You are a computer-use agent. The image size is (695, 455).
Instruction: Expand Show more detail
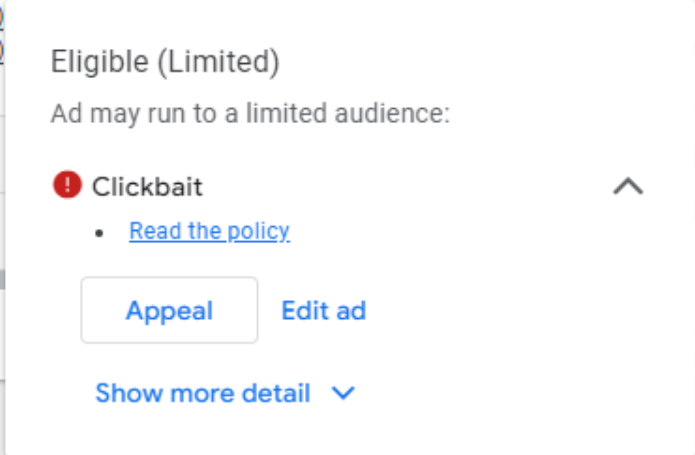(x=203, y=393)
